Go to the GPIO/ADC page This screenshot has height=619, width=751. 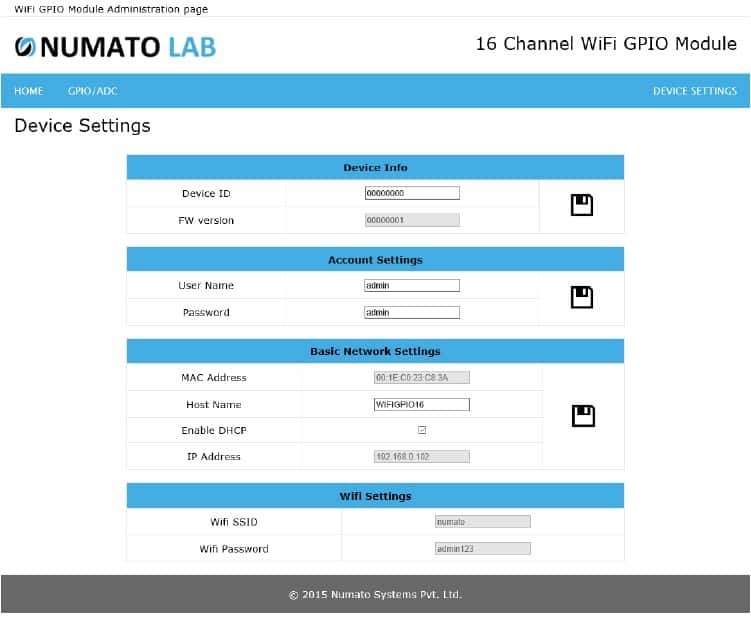click(x=92, y=91)
